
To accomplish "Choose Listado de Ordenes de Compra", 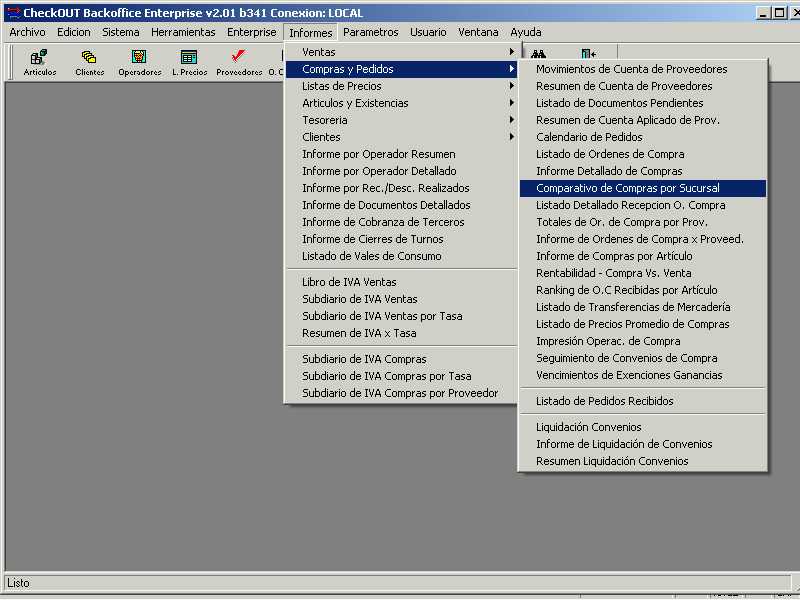I will click(x=643, y=154).
